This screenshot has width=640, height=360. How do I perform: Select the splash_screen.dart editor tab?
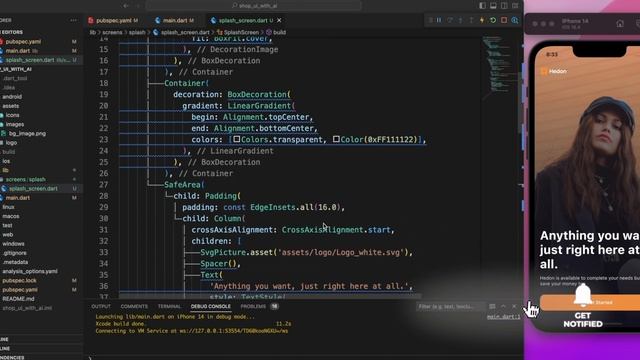point(242,20)
